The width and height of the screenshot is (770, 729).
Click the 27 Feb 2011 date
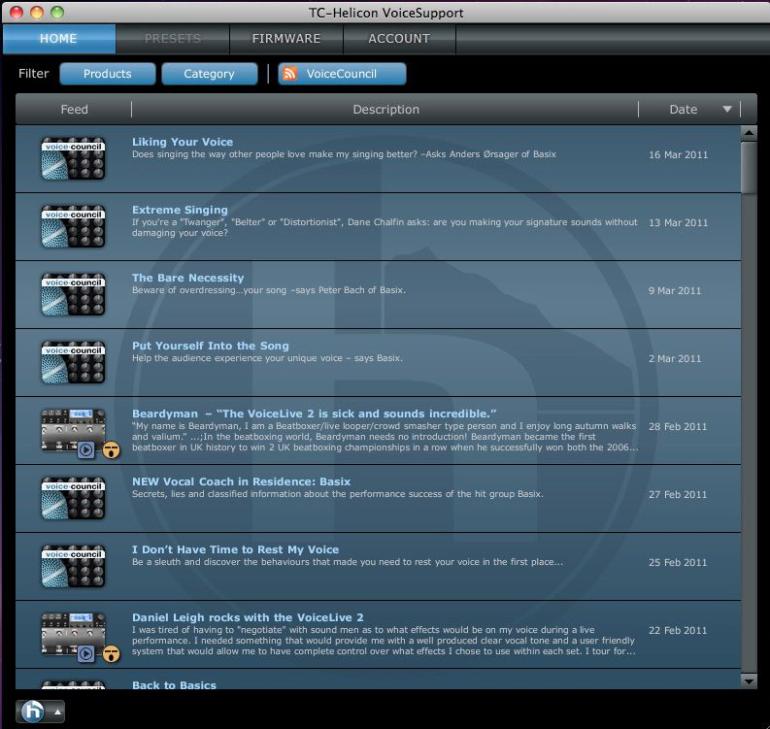click(x=678, y=494)
